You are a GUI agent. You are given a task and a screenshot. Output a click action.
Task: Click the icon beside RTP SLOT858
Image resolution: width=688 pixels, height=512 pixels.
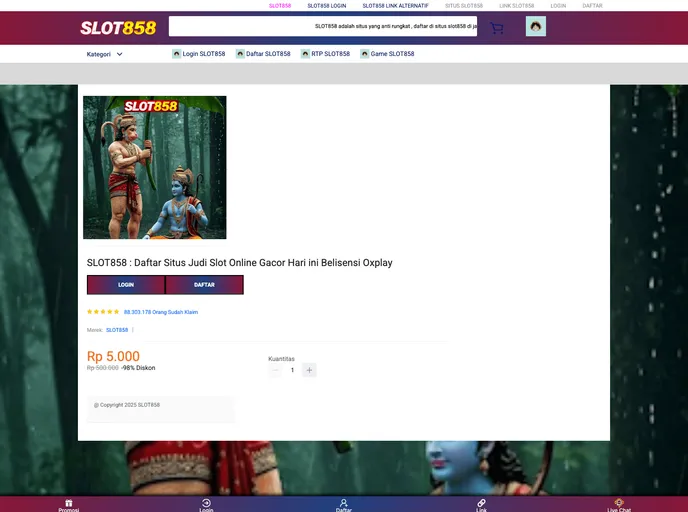305,54
